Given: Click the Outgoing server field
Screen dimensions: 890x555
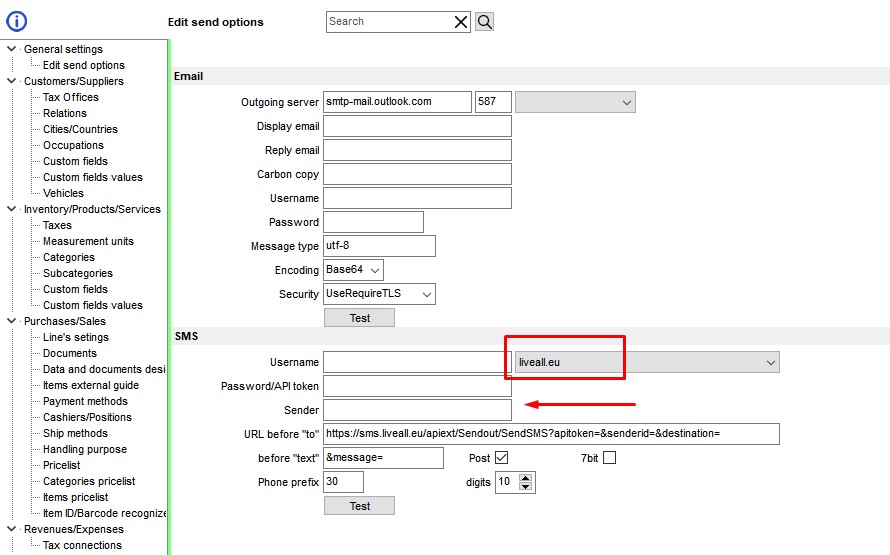Looking at the screenshot, I should [x=397, y=102].
